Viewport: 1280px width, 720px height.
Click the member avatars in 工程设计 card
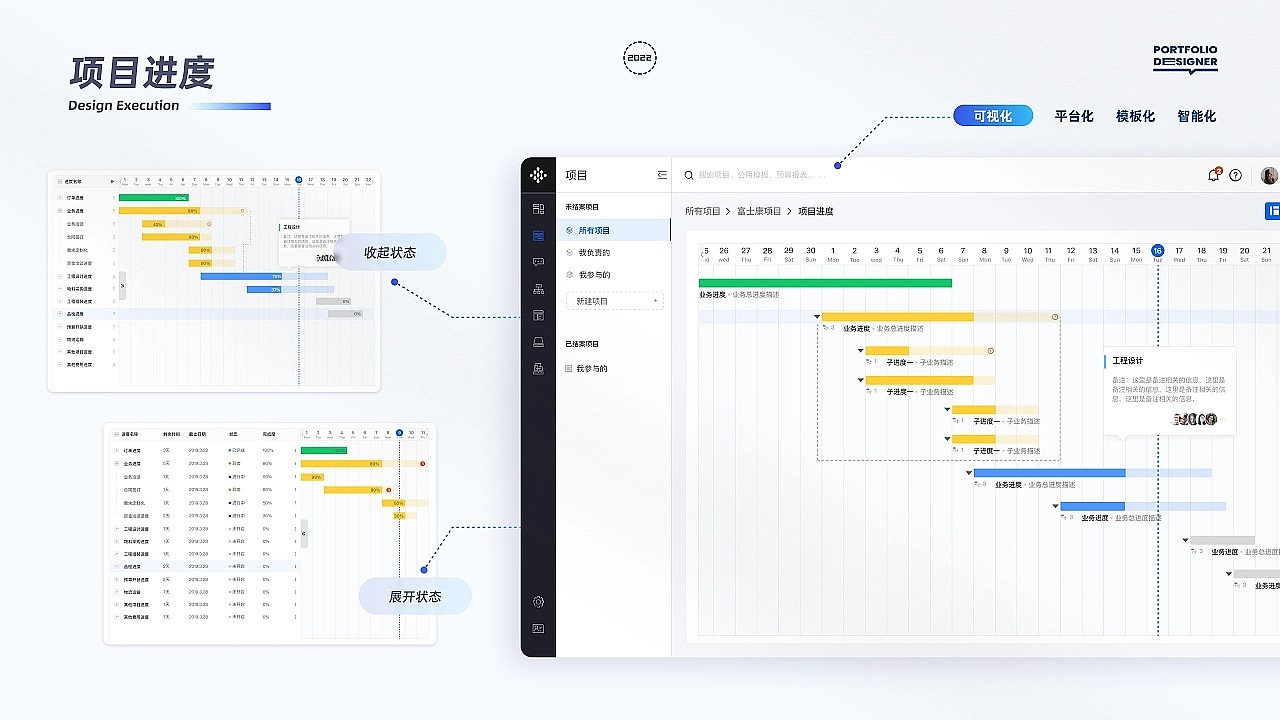coord(1195,419)
